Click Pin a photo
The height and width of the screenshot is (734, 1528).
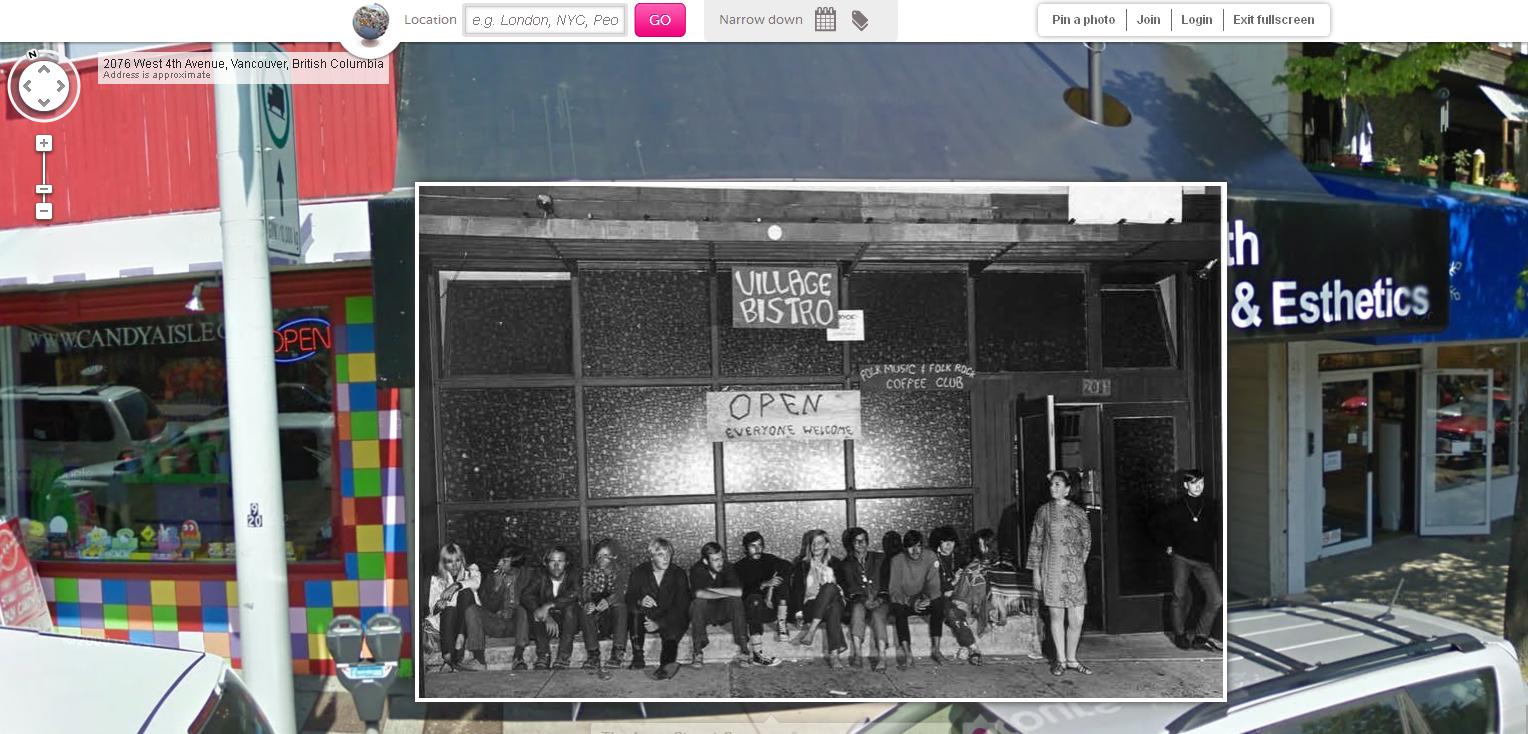pyautogui.click(x=1083, y=20)
